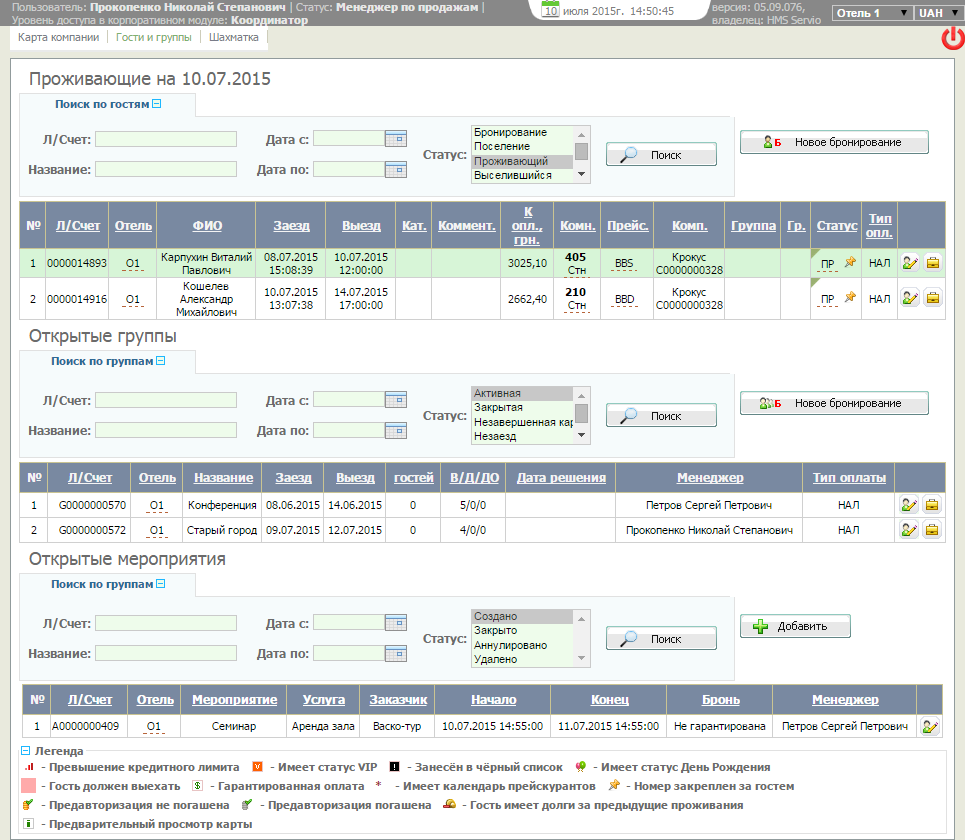Screen dimensions: 965x840
Task: Click top calendar date icon
Action: pyautogui.click(x=550, y=10)
